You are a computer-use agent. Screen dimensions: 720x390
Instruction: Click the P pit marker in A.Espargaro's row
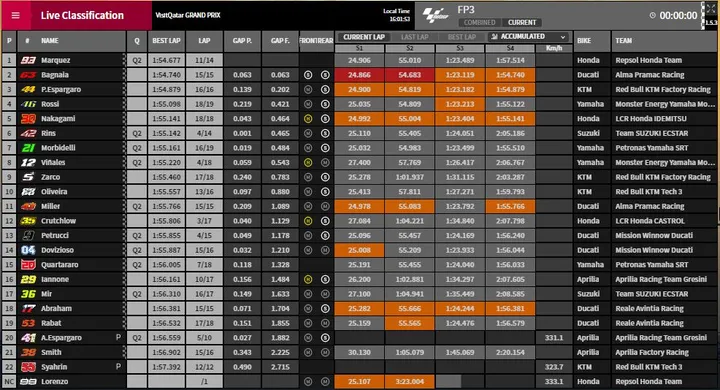[118, 338]
